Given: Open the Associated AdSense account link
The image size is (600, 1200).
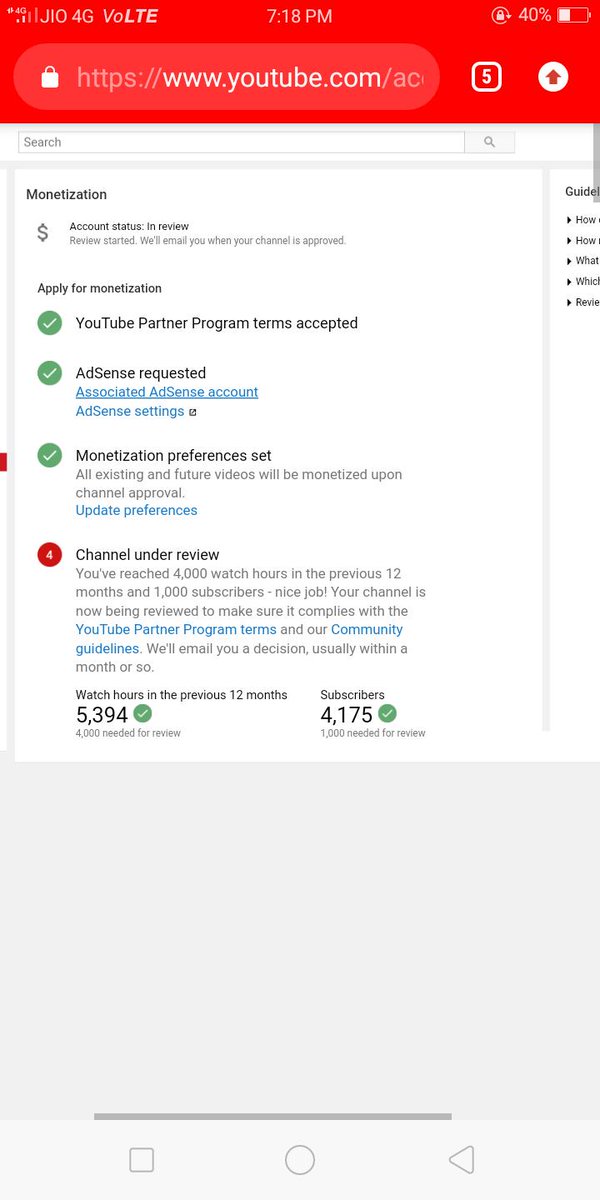Looking at the screenshot, I should [167, 392].
